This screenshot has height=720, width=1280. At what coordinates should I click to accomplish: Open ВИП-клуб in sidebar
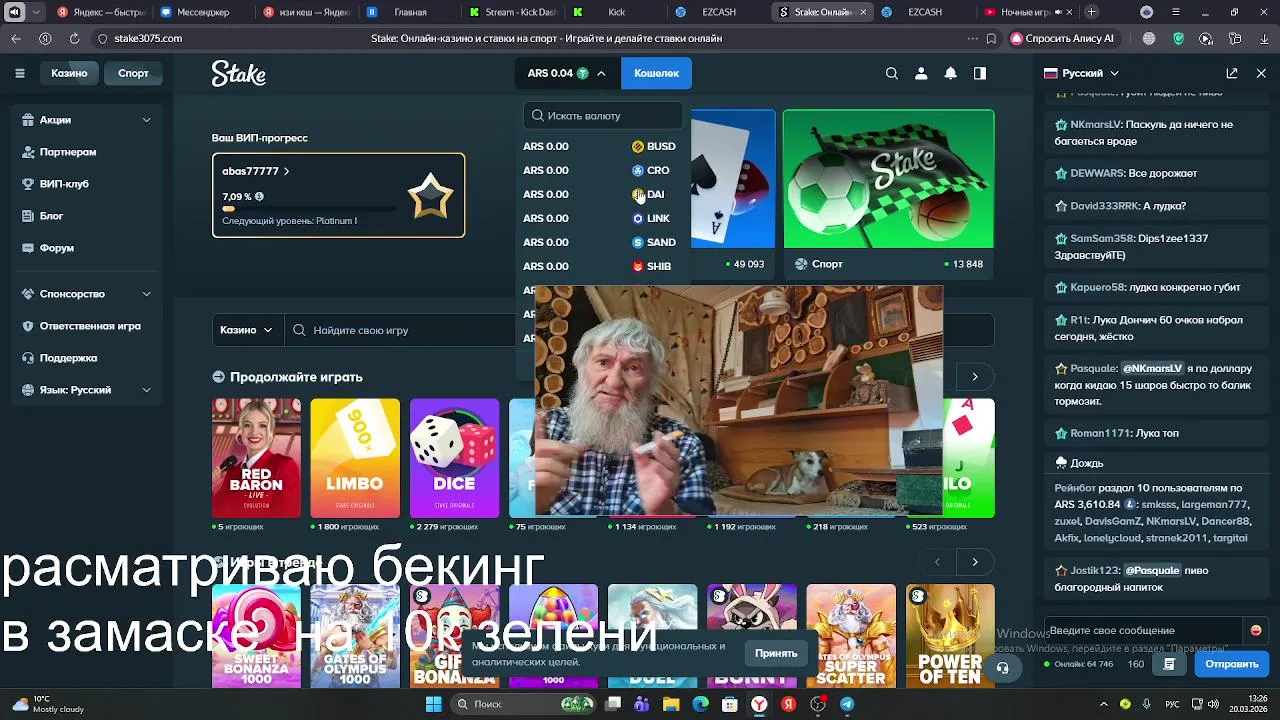tap(64, 184)
